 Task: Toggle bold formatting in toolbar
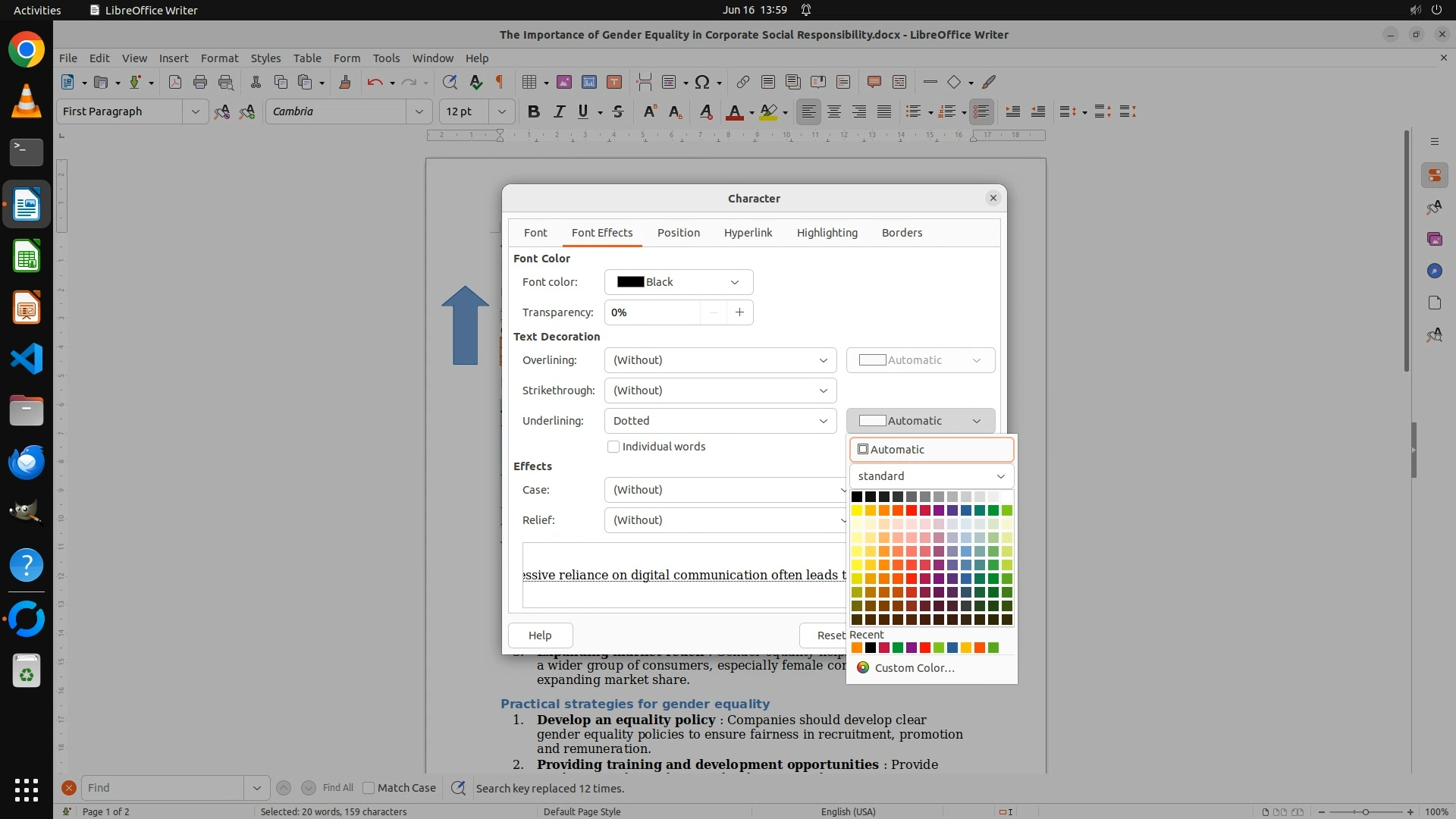point(533,111)
